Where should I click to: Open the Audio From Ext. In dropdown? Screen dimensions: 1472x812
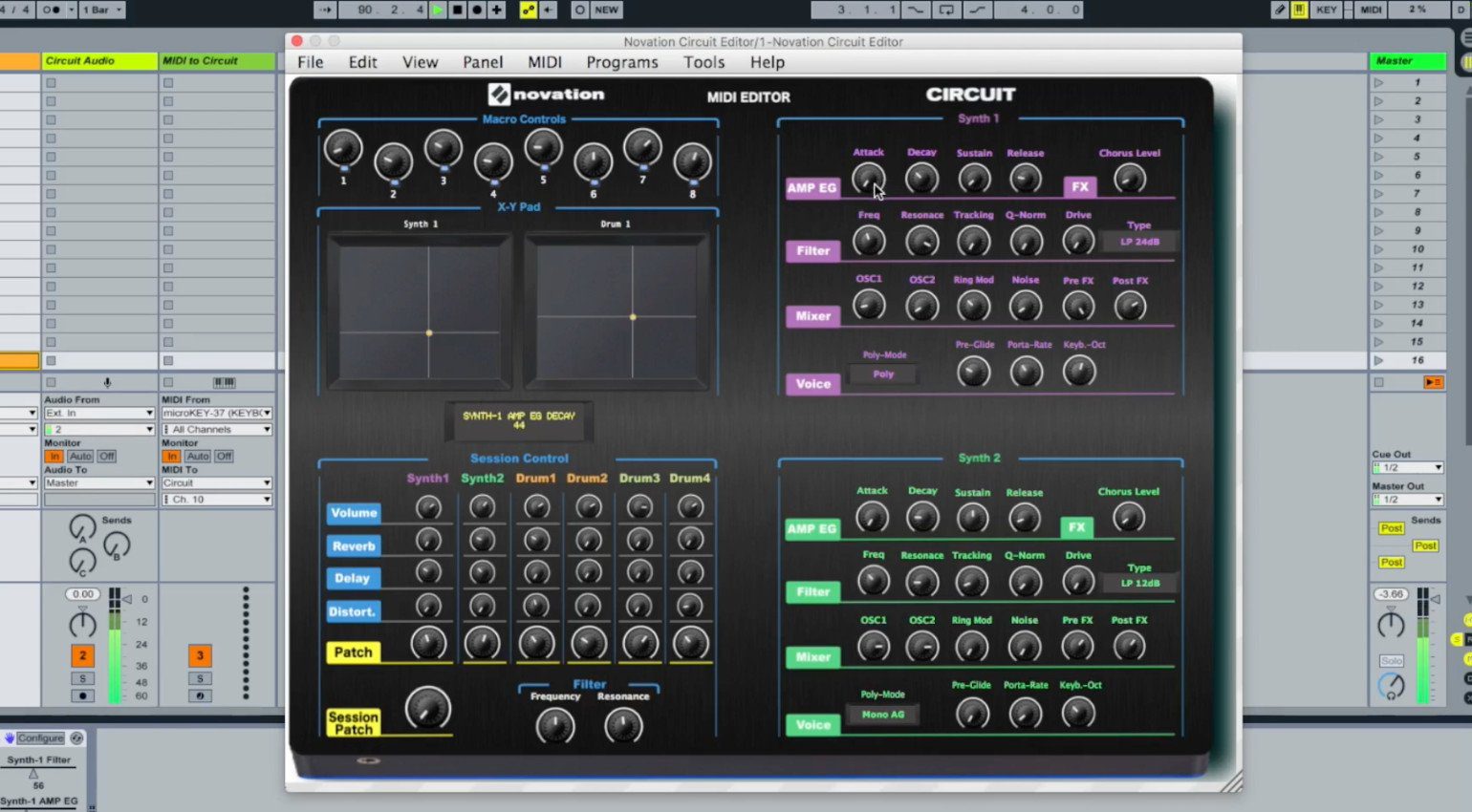(99, 413)
